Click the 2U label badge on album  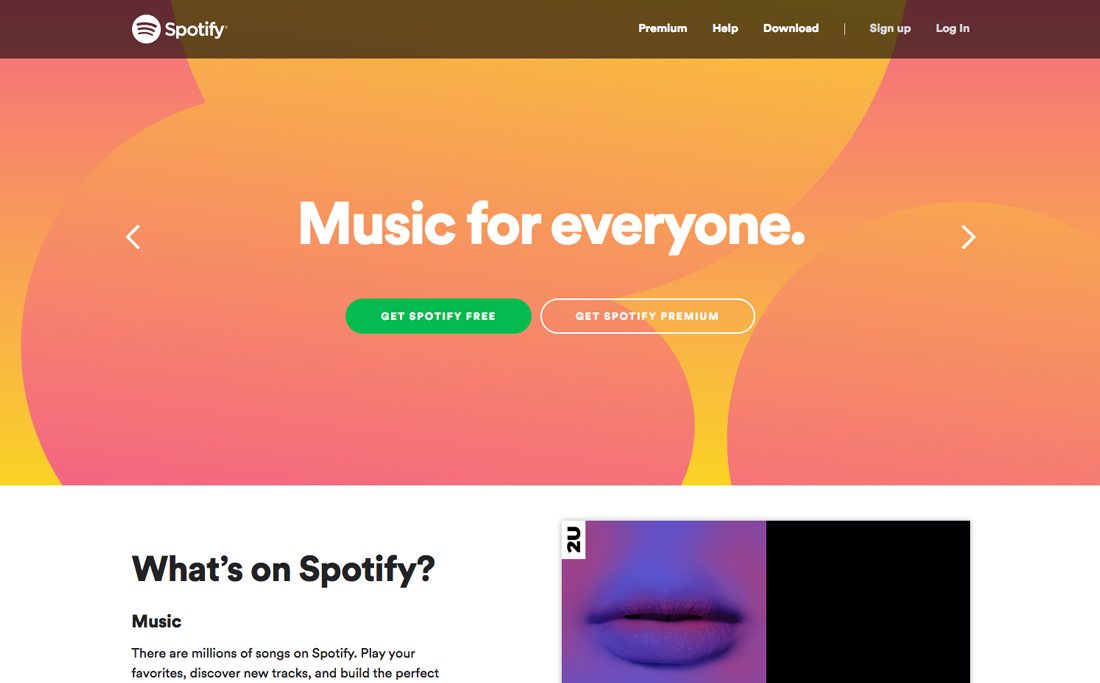click(x=574, y=540)
